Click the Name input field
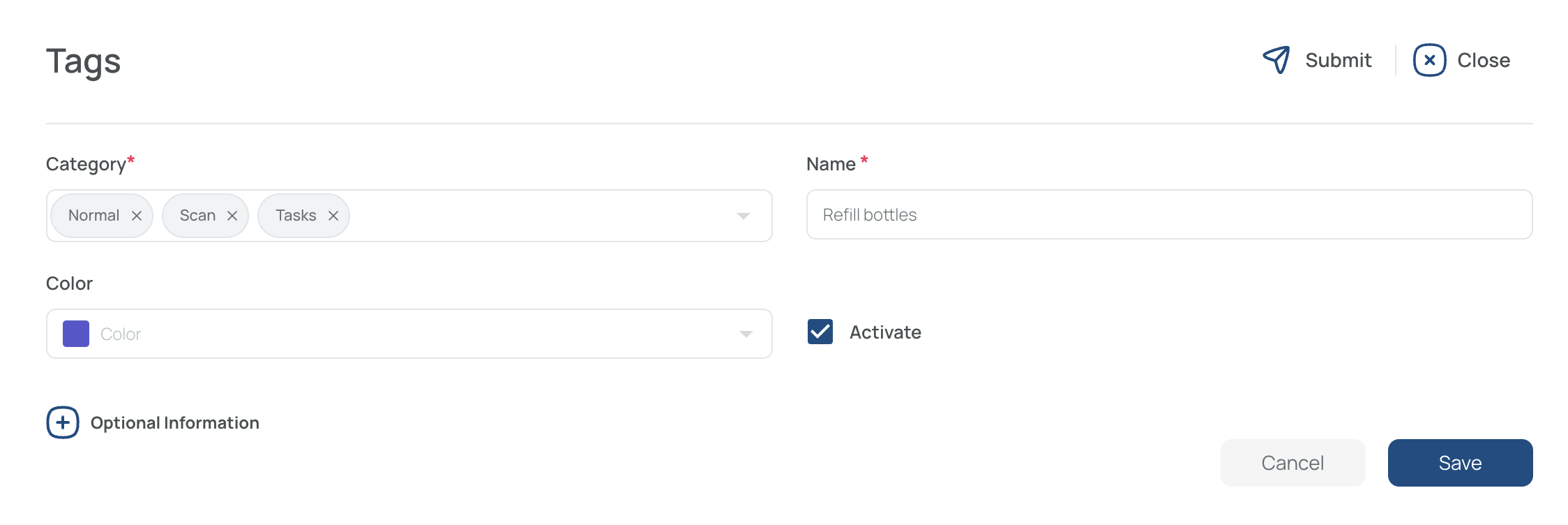The height and width of the screenshot is (525, 1568). (x=1169, y=214)
